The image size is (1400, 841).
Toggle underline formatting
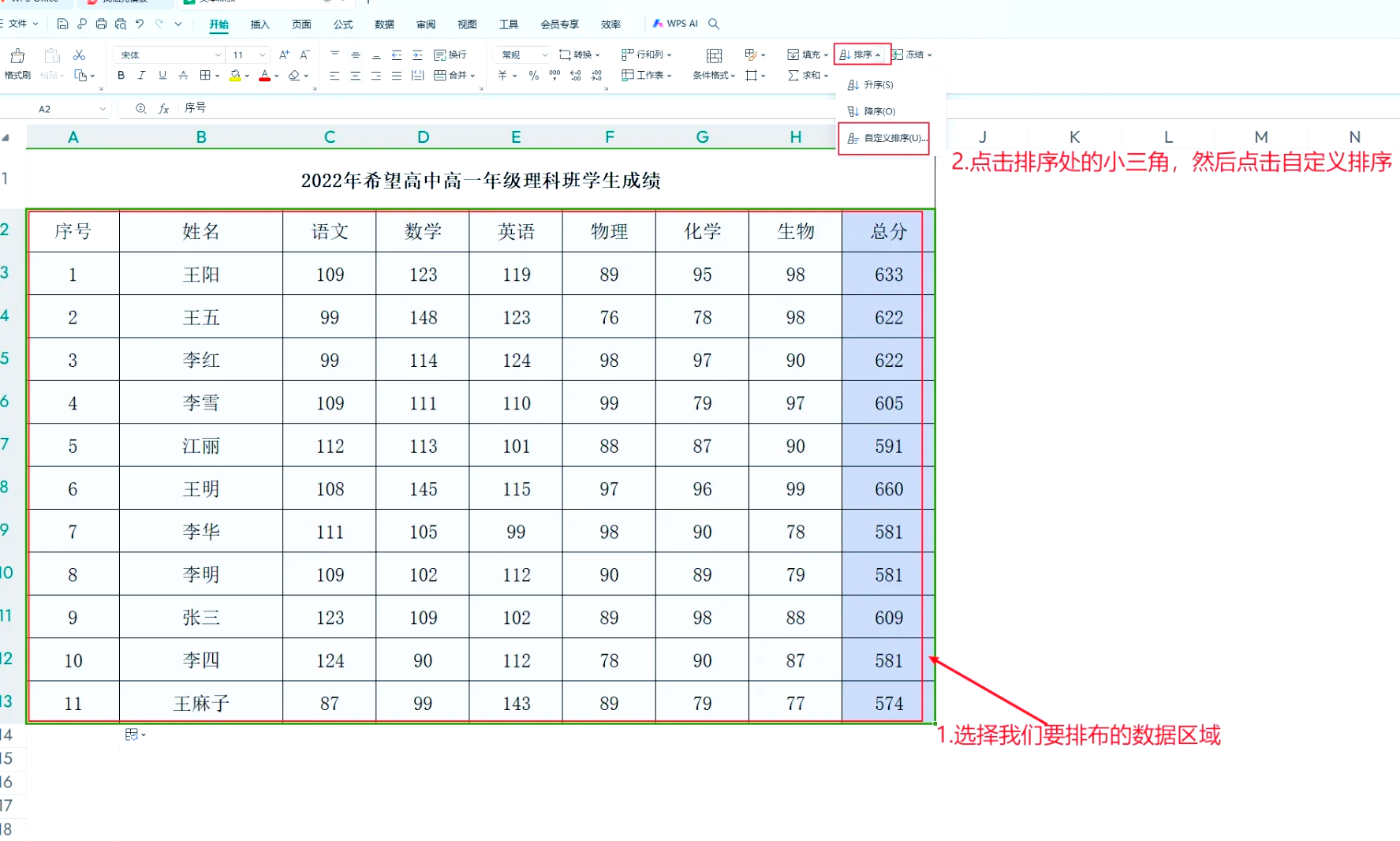(162, 75)
